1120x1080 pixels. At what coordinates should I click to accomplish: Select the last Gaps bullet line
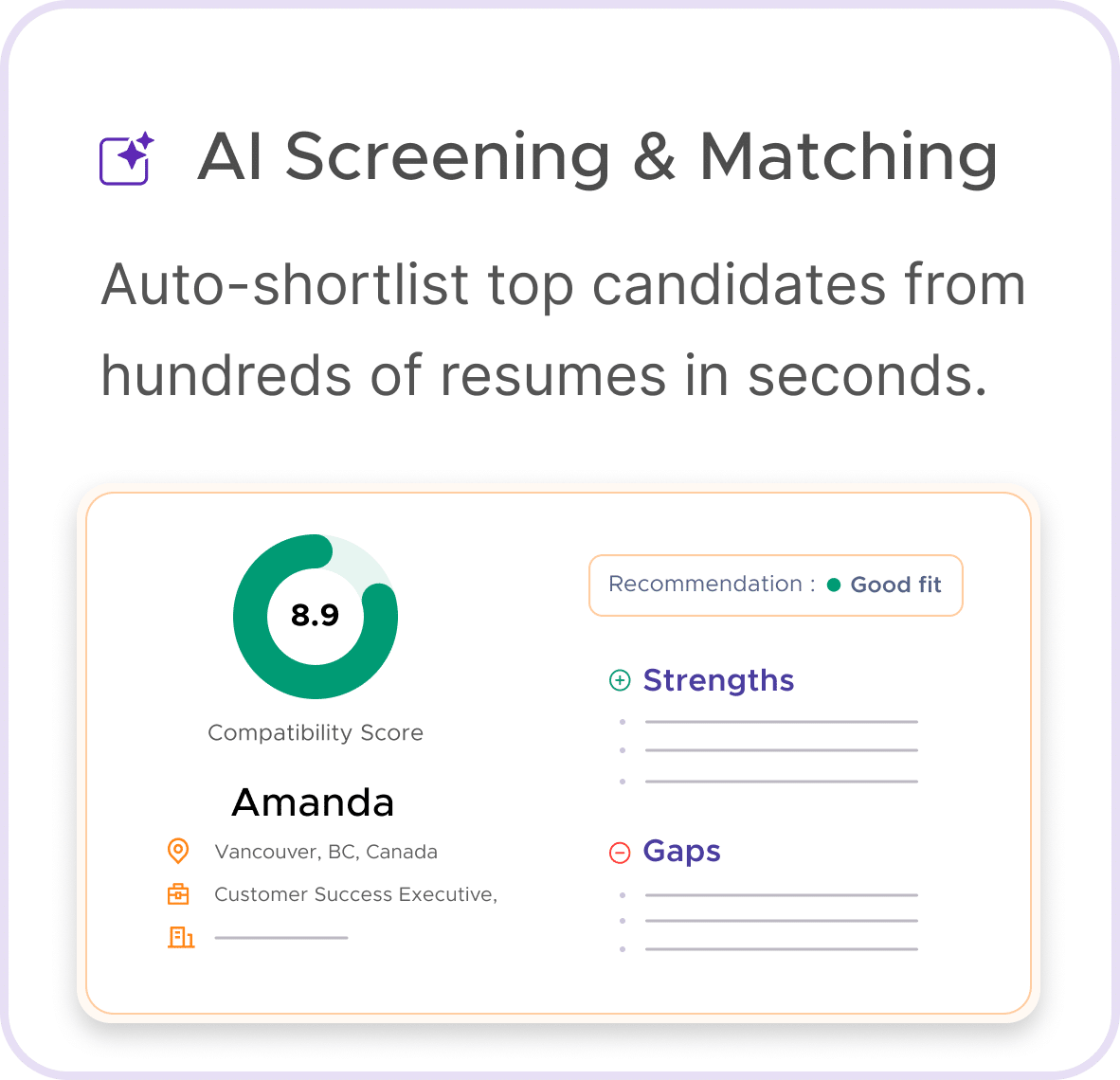[782, 949]
